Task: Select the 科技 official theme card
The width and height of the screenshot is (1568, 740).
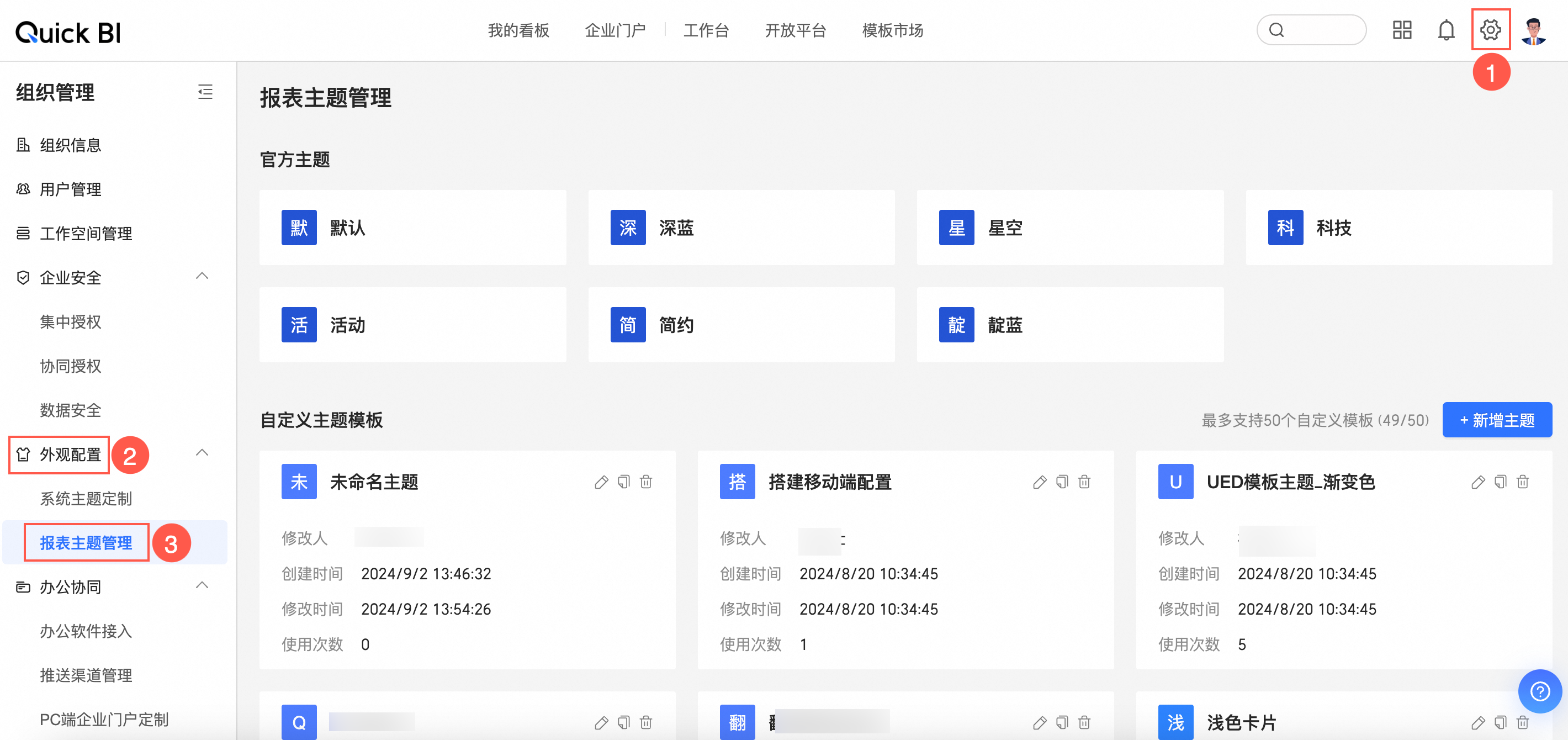Action: click(x=1398, y=228)
